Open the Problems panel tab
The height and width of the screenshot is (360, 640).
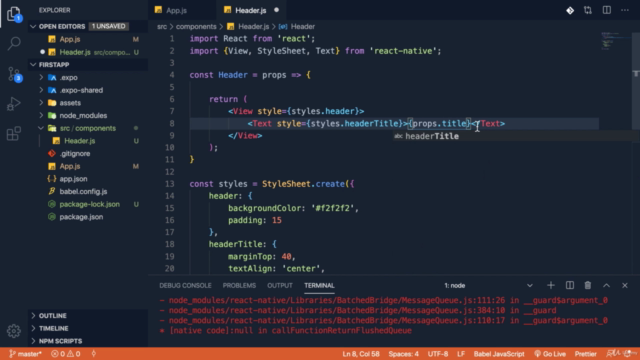tap(239, 285)
